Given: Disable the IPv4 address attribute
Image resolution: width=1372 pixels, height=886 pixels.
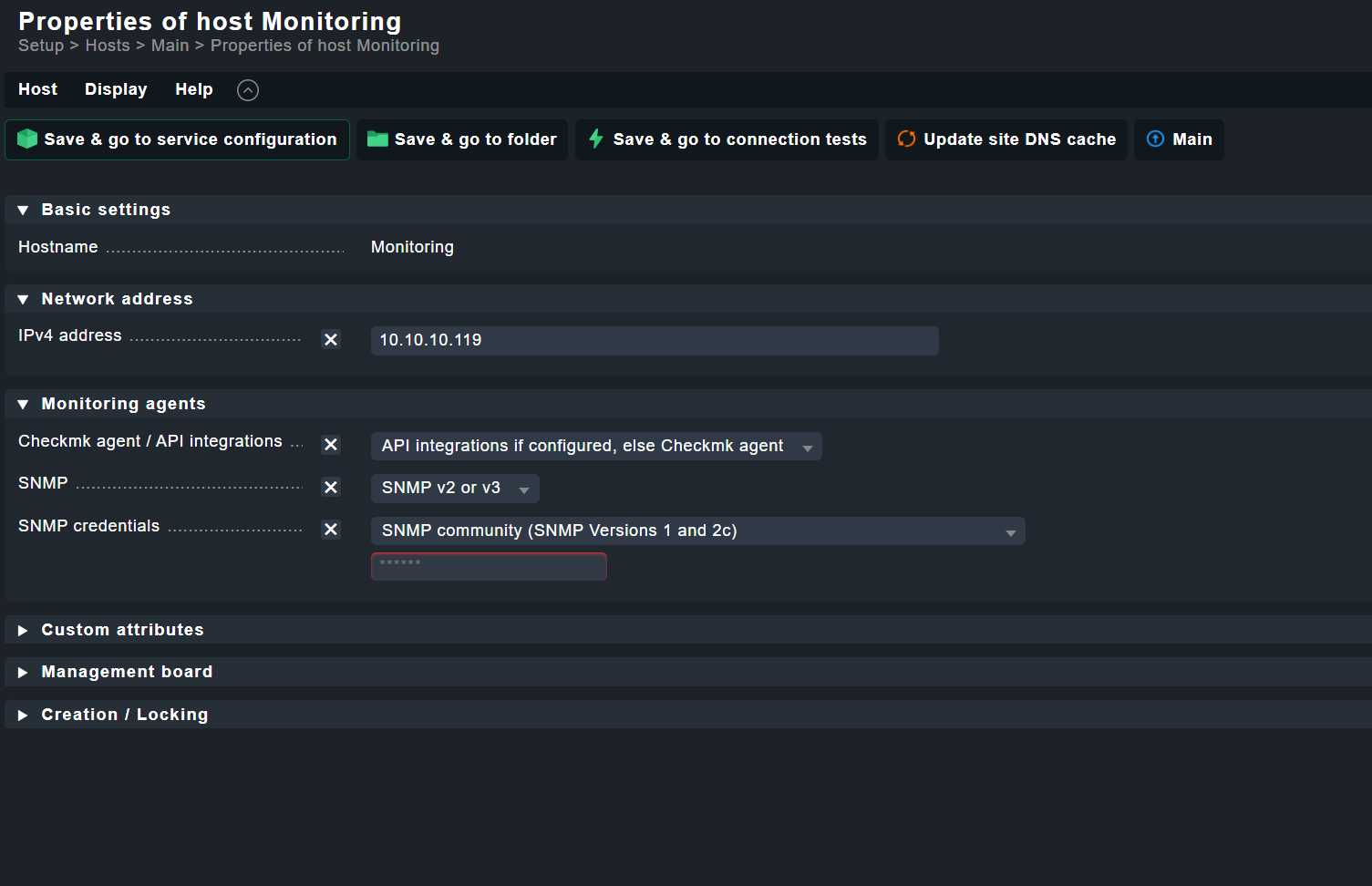Looking at the screenshot, I should pyautogui.click(x=331, y=340).
